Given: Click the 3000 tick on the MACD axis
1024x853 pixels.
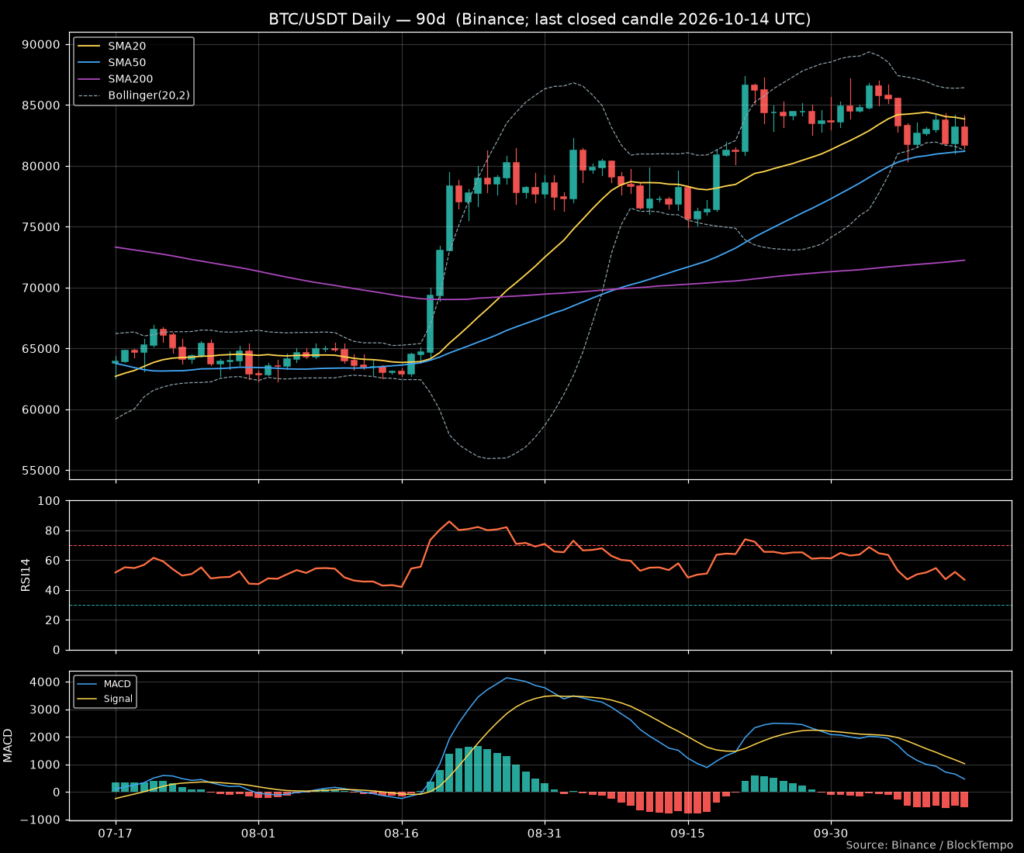Looking at the screenshot, I should [x=45, y=709].
